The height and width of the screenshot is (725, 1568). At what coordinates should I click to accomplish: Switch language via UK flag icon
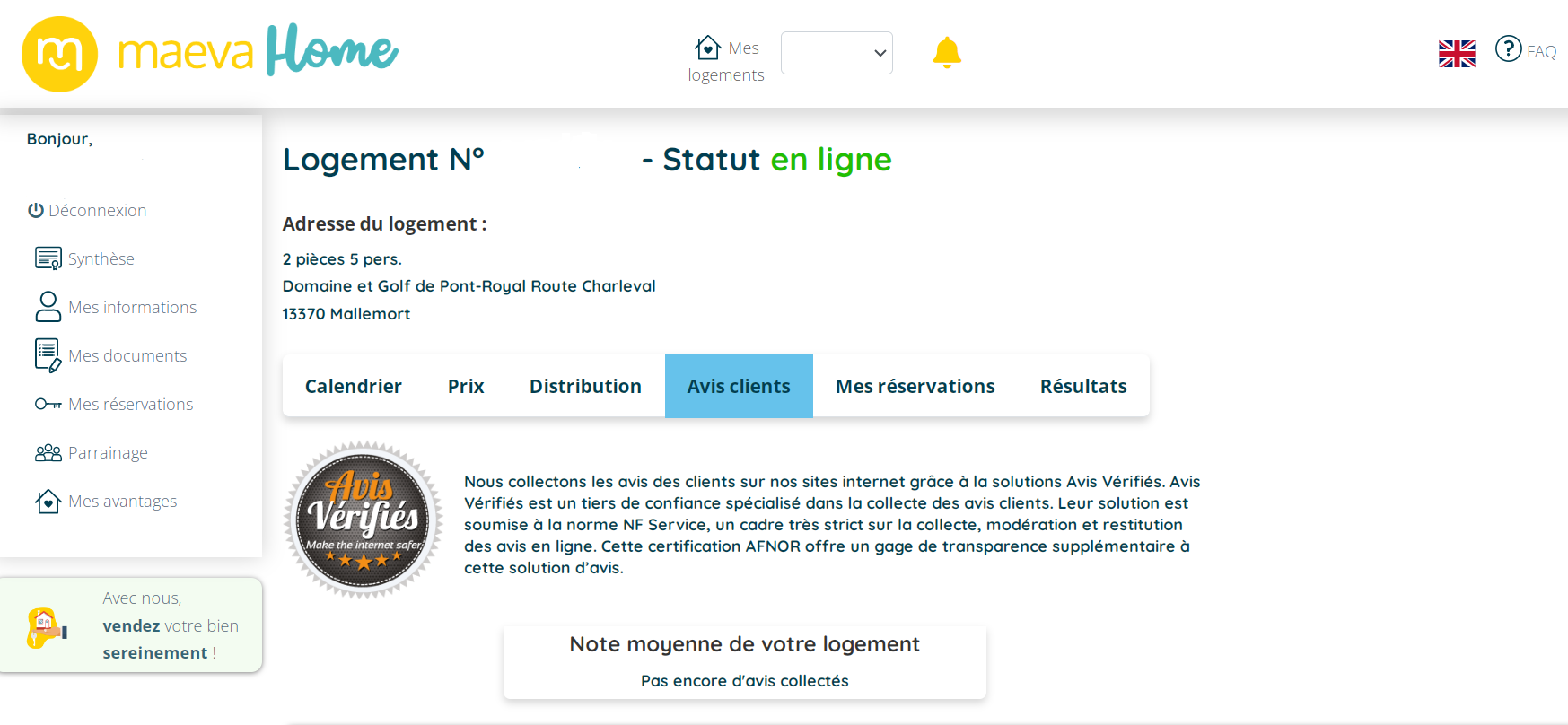(1456, 54)
